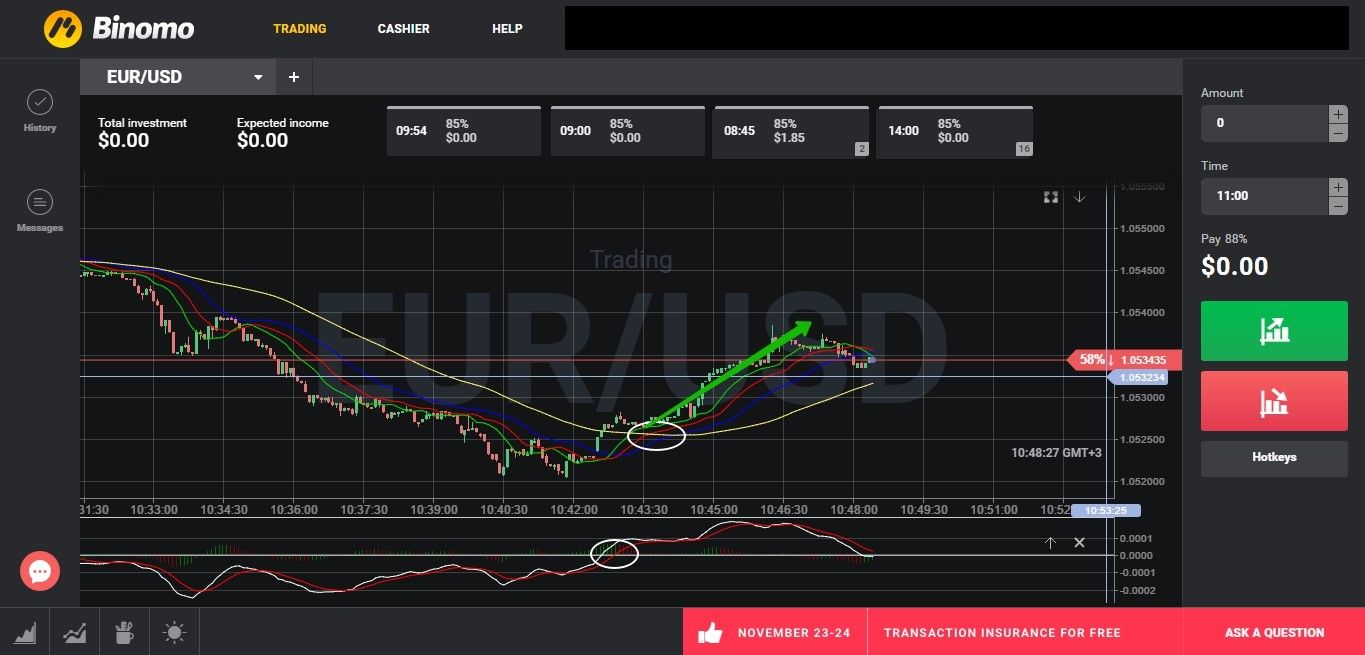
Task: Select the 09:00 trade card
Action: [x=627, y=131]
